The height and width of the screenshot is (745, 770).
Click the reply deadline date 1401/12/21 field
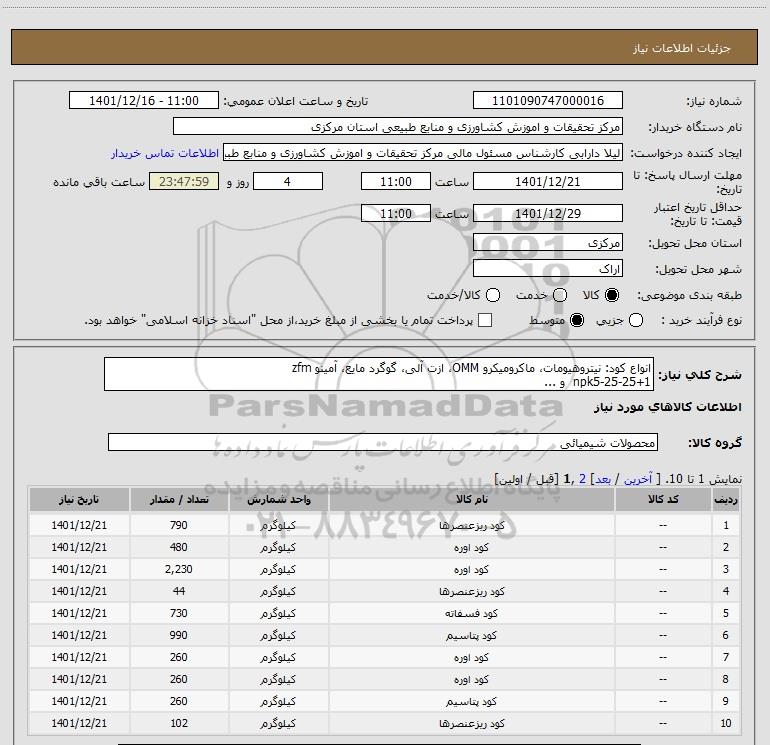[548, 181]
